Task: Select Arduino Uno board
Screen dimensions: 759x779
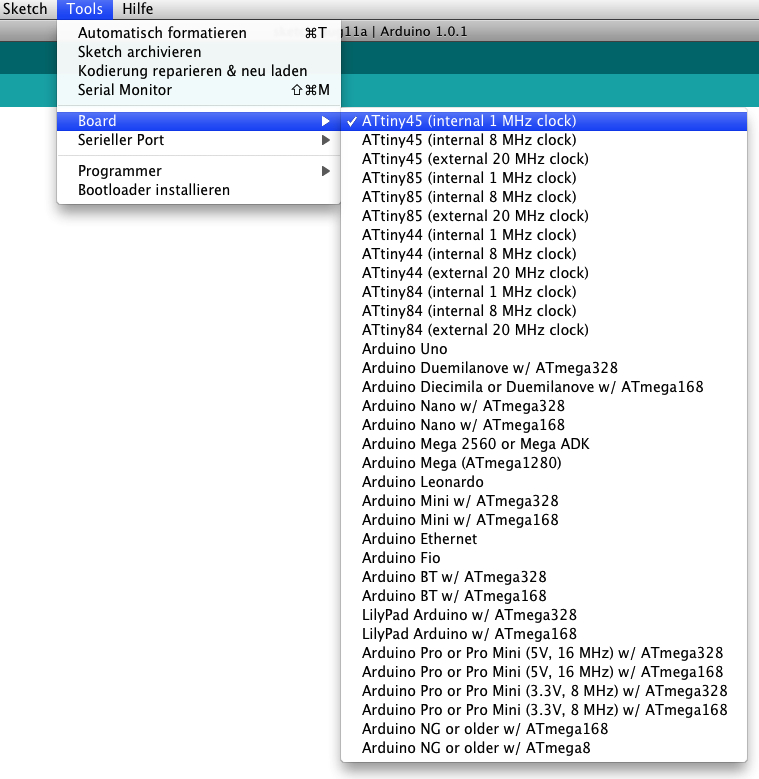Action: pos(404,349)
